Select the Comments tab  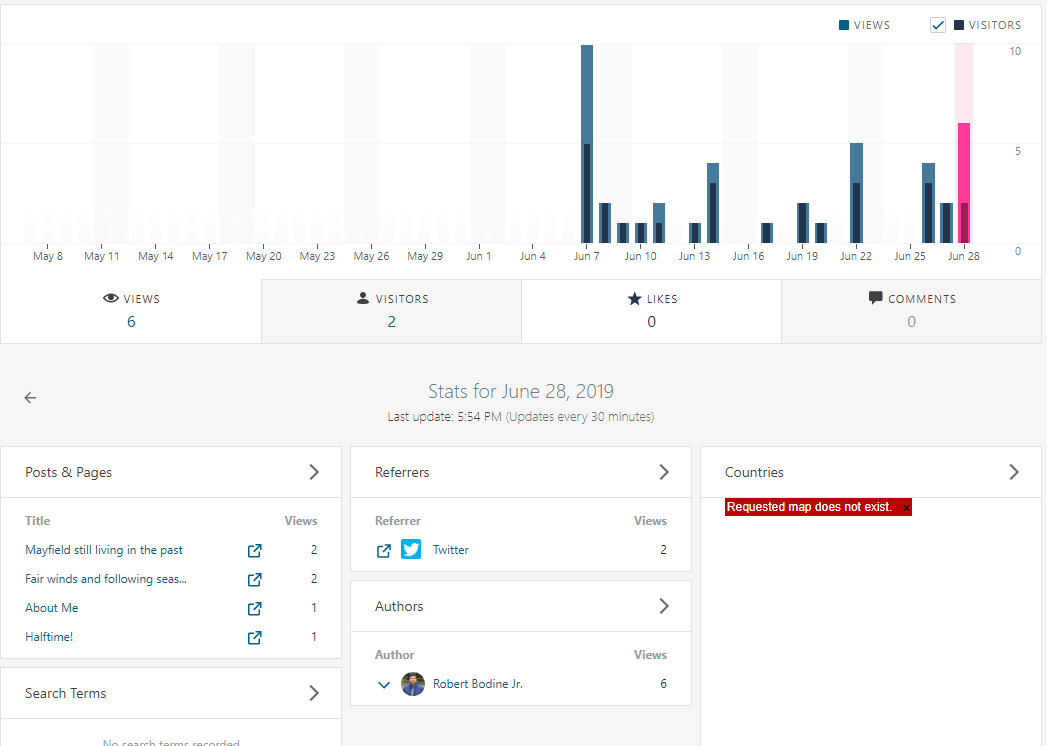click(911, 310)
